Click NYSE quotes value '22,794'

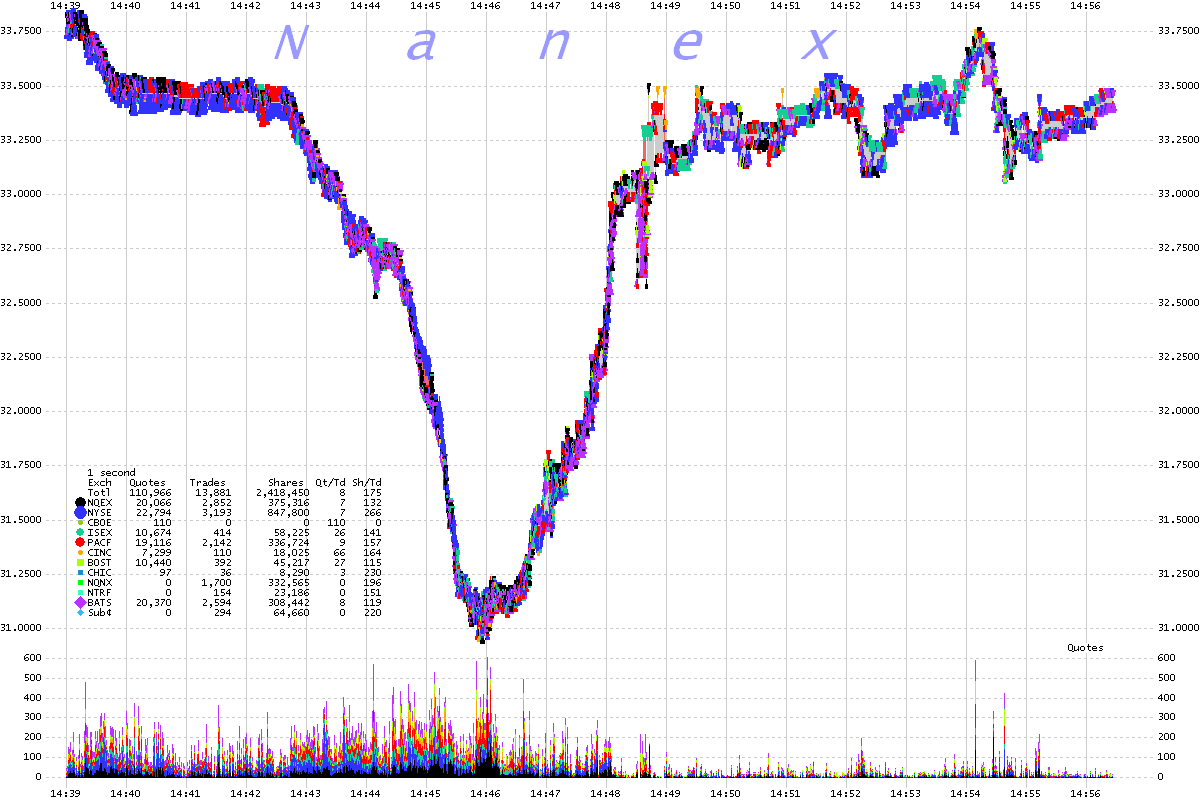coord(155,513)
